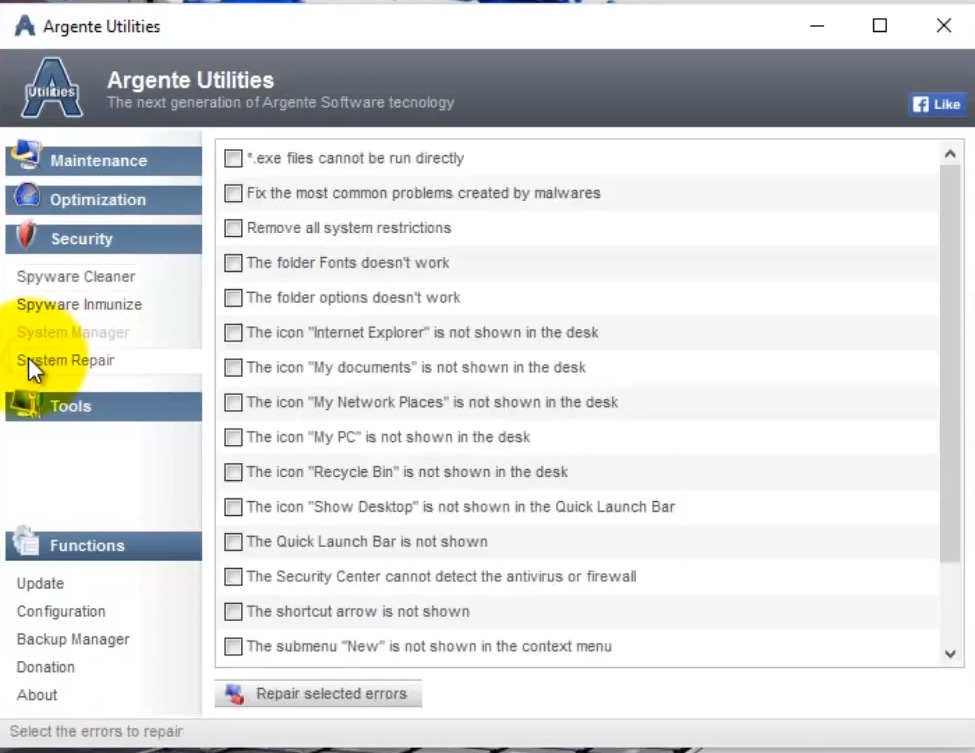This screenshot has width=975, height=753.
Task: Check Internet Explorer icon not shown option
Action: click(x=233, y=333)
